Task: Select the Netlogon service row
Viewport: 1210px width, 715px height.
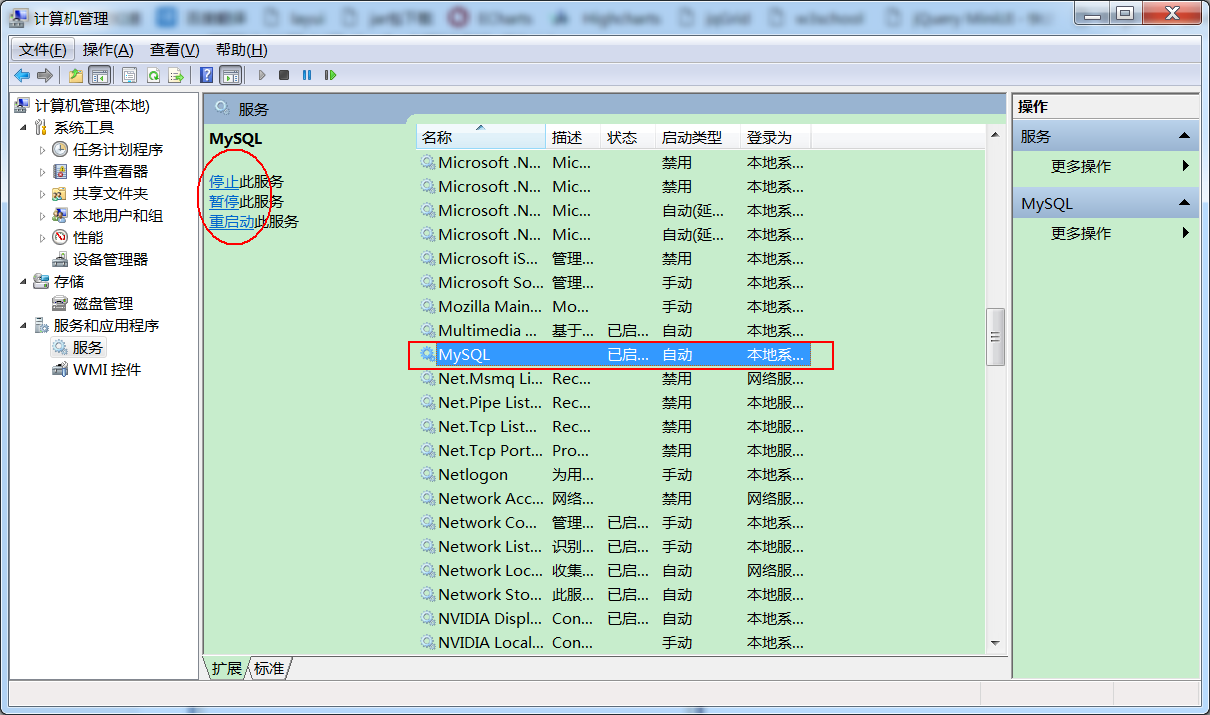Action: 614,474
